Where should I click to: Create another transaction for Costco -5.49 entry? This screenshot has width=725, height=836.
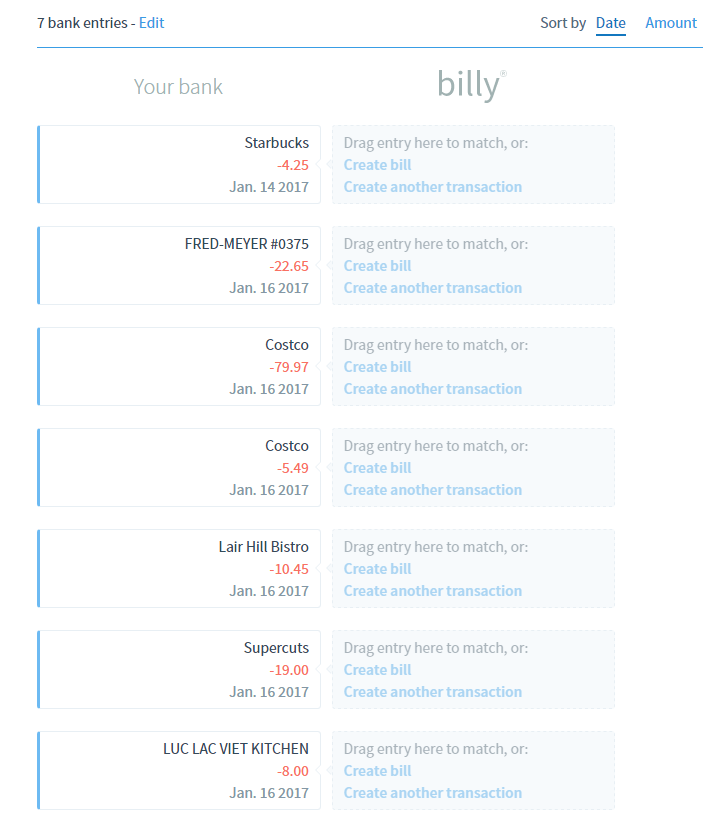coord(432,490)
